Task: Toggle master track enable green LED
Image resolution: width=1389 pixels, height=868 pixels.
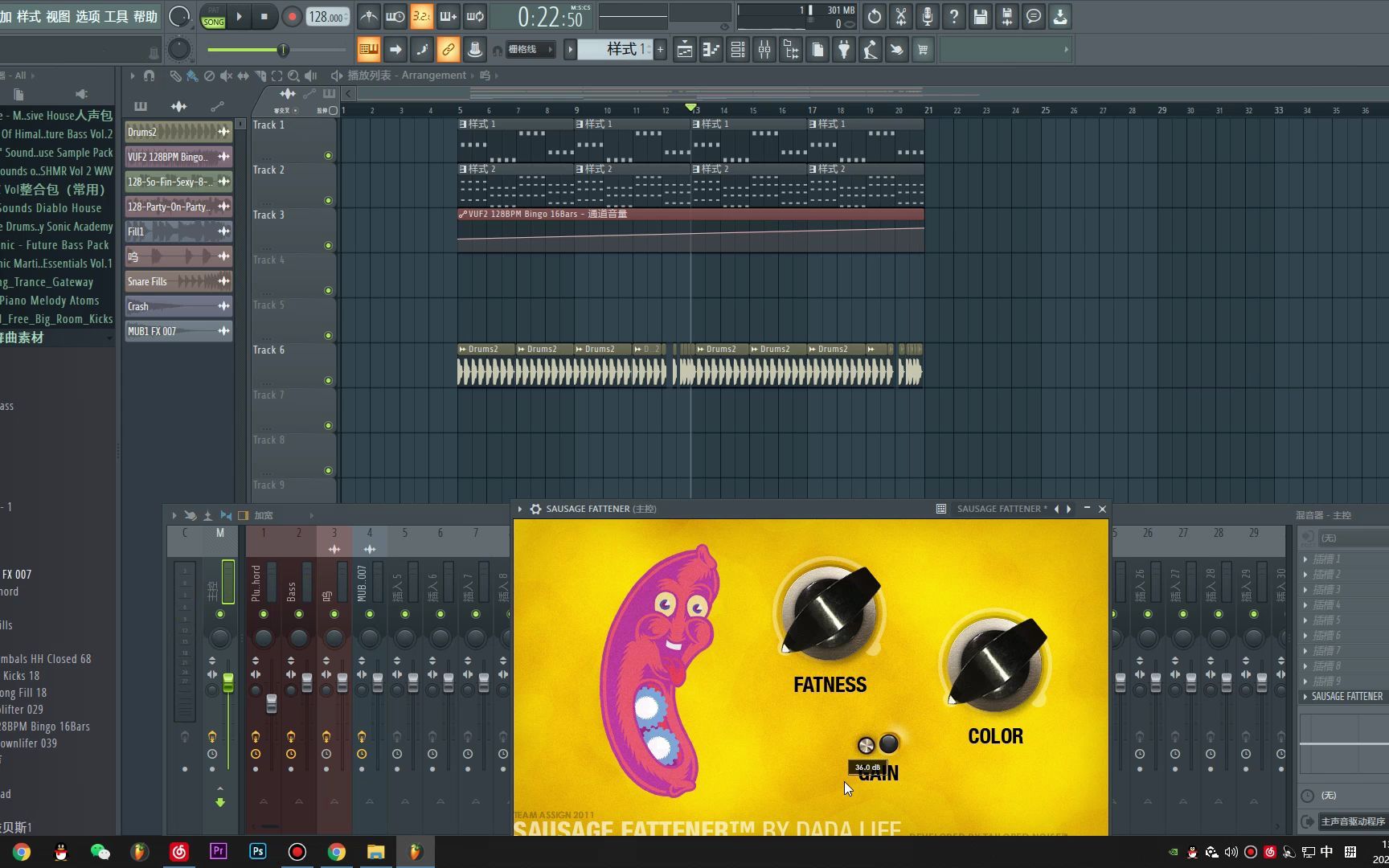Action: click(220, 614)
